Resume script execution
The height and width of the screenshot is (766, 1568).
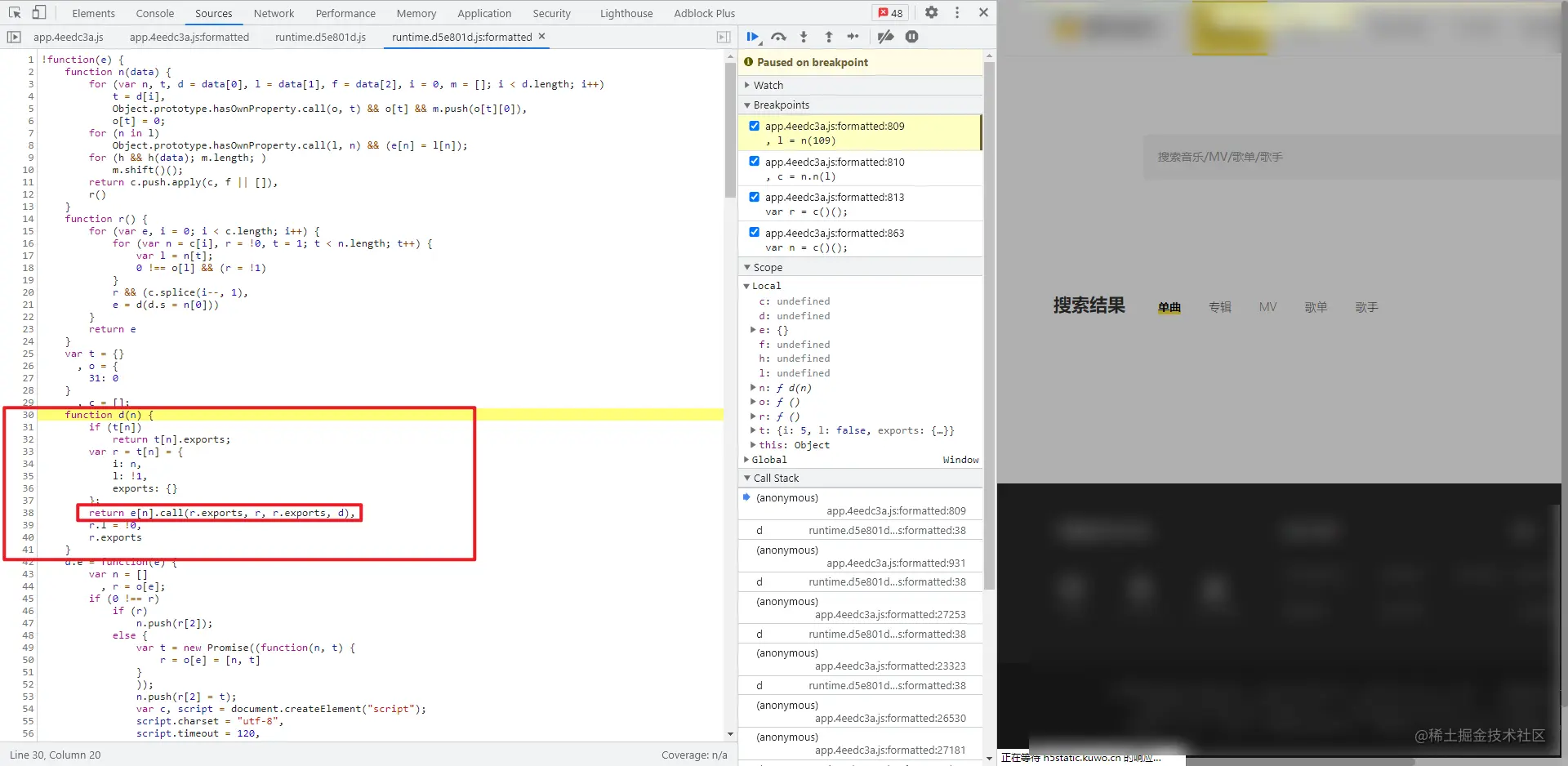[753, 37]
